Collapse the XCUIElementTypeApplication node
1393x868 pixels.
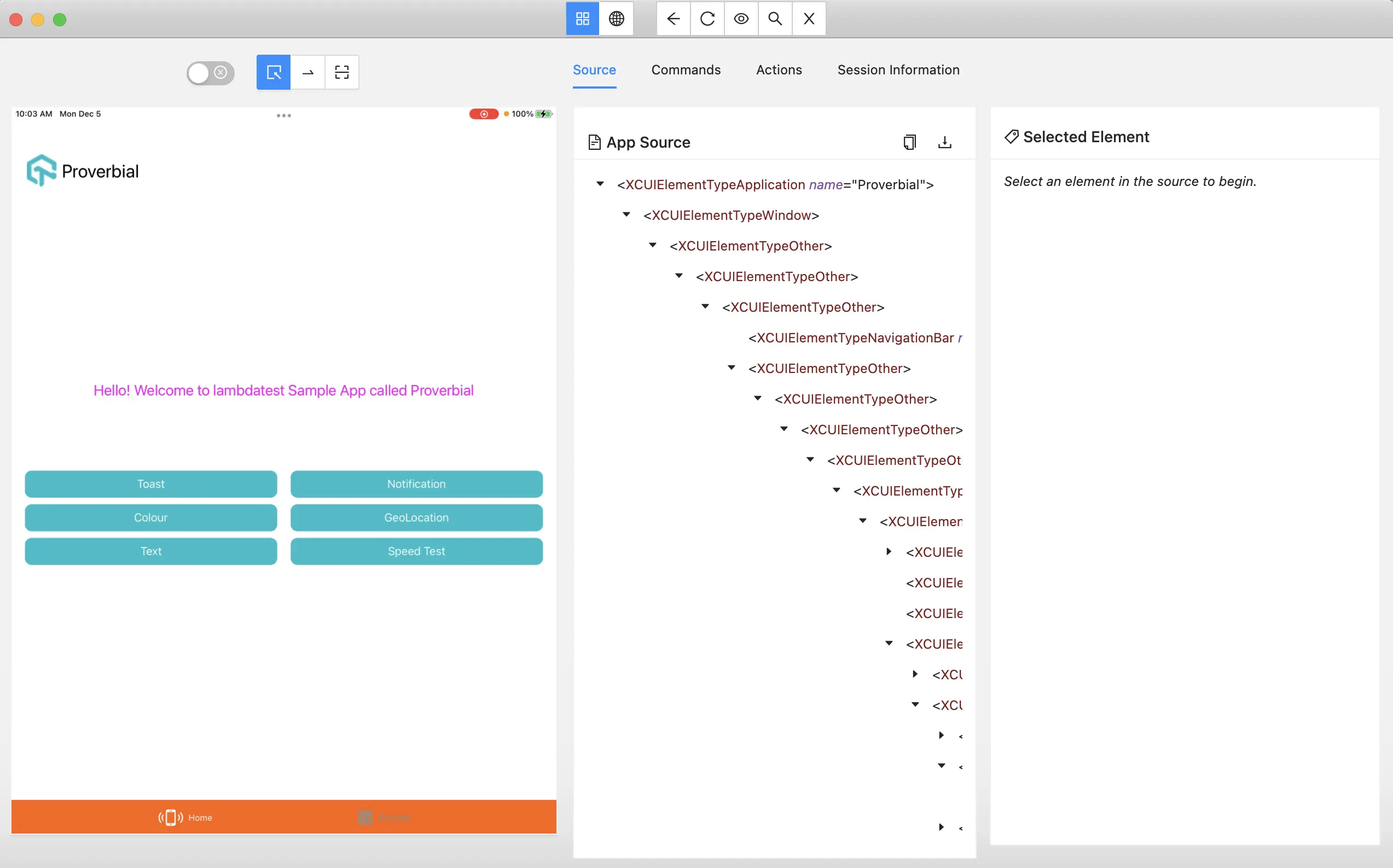point(600,184)
